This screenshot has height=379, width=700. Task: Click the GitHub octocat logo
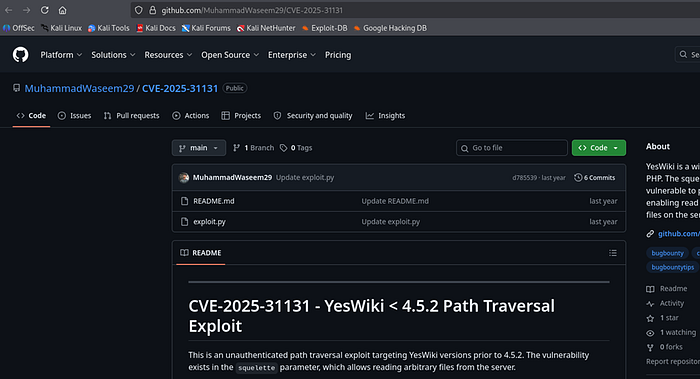pyautogui.click(x=20, y=54)
